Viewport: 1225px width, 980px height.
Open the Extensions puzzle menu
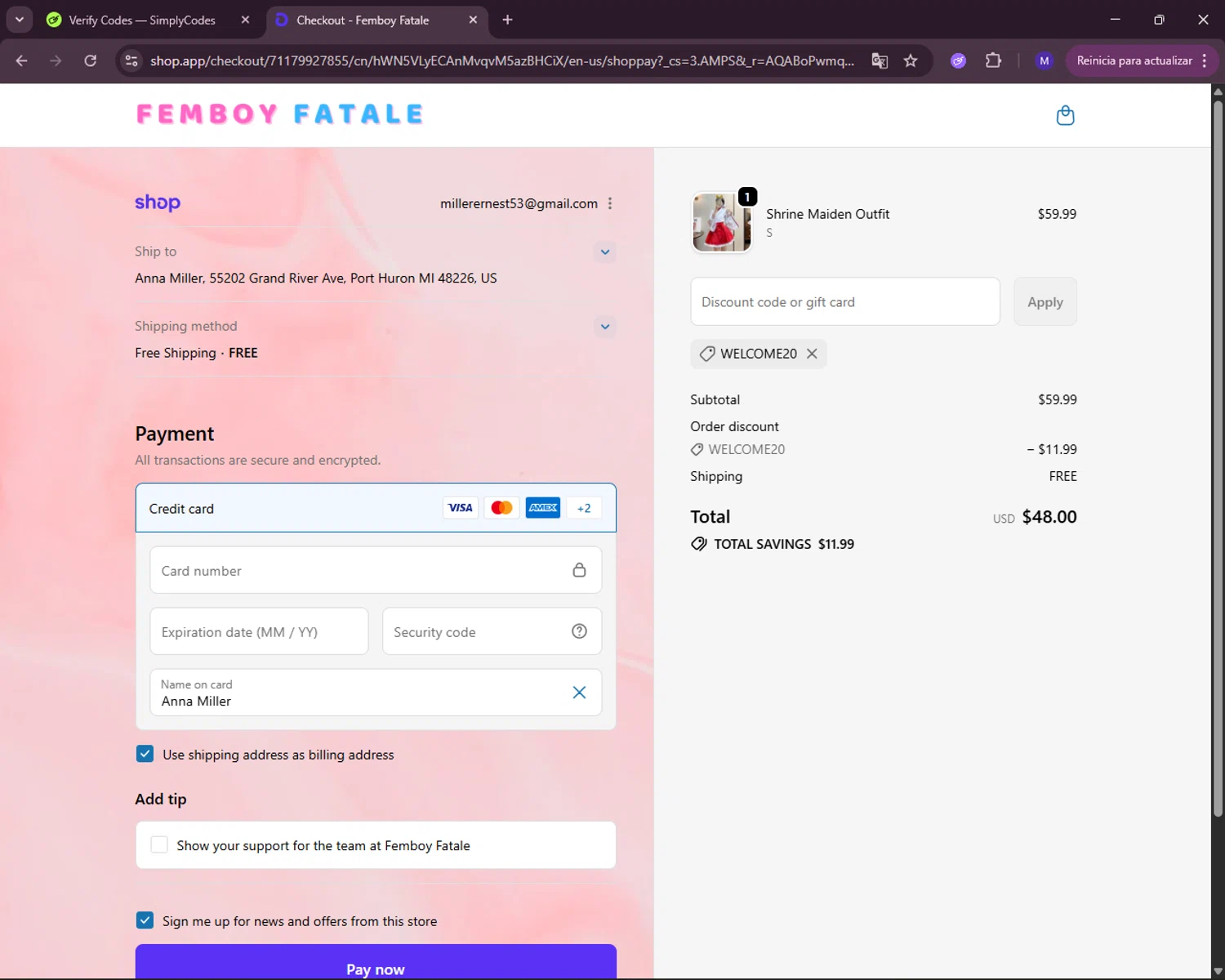[993, 60]
